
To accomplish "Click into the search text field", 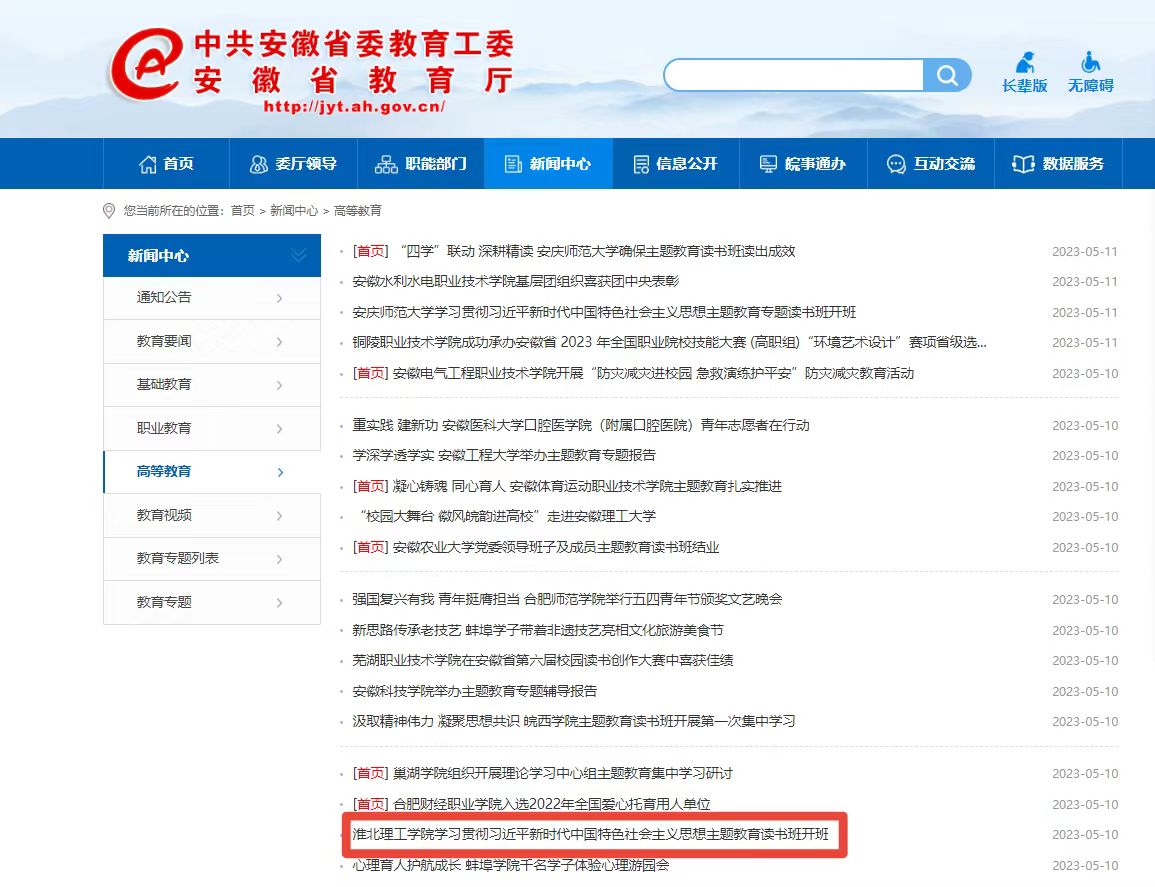I will [x=793, y=75].
